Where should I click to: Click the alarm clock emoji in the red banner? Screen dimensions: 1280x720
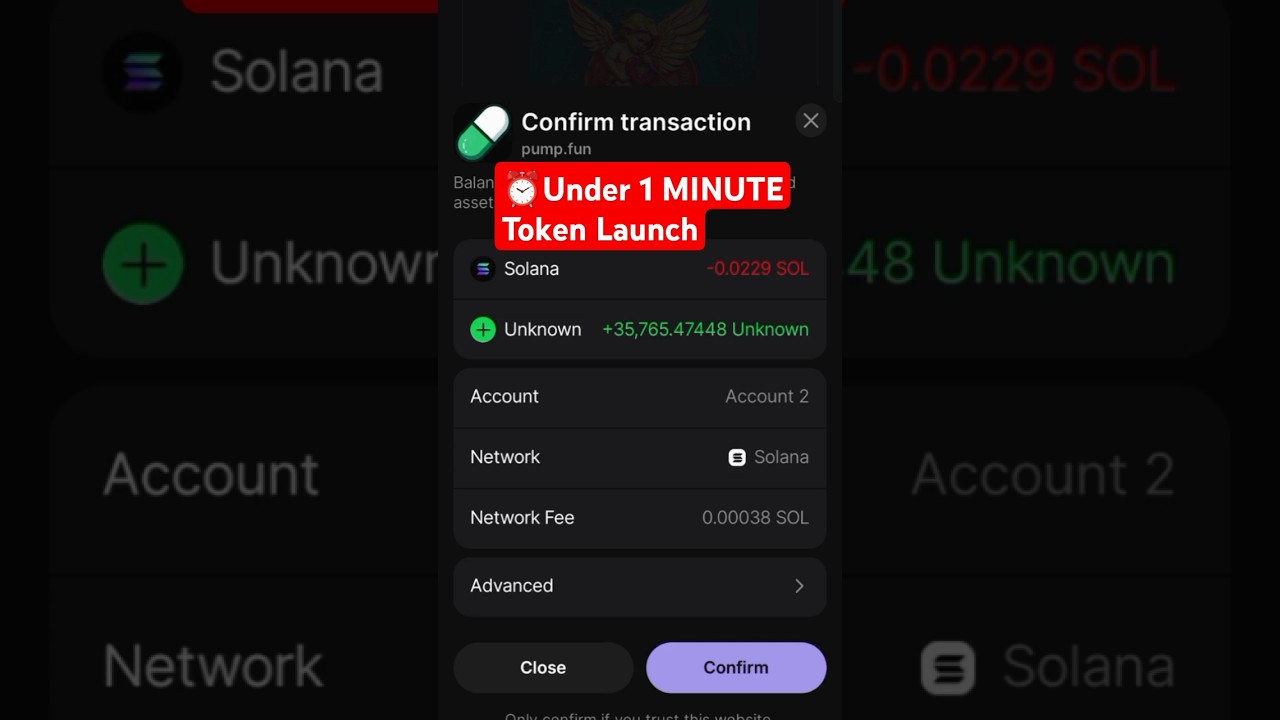(521, 189)
